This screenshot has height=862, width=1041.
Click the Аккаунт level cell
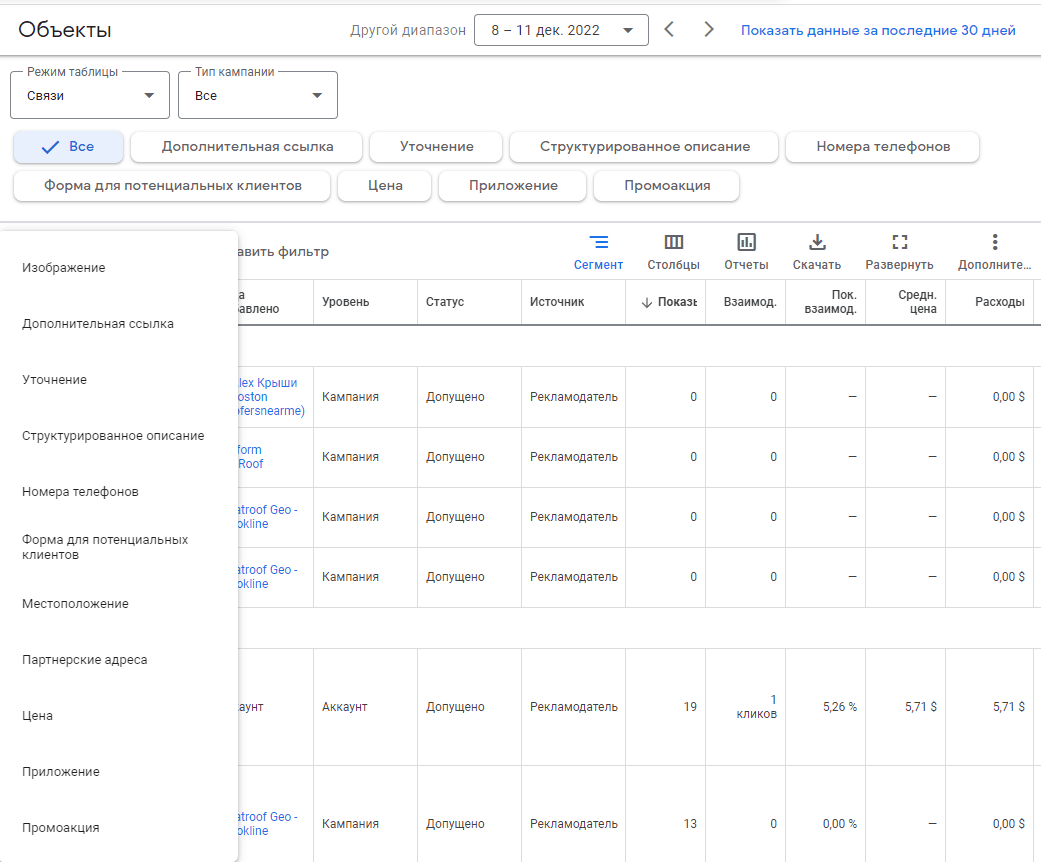[x=365, y=707]
